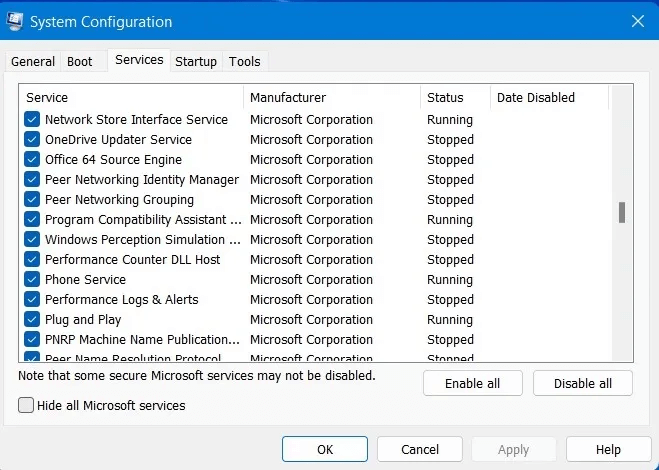Uncheck Network Store Interface Service checkbox

click(x=32, y=120)
